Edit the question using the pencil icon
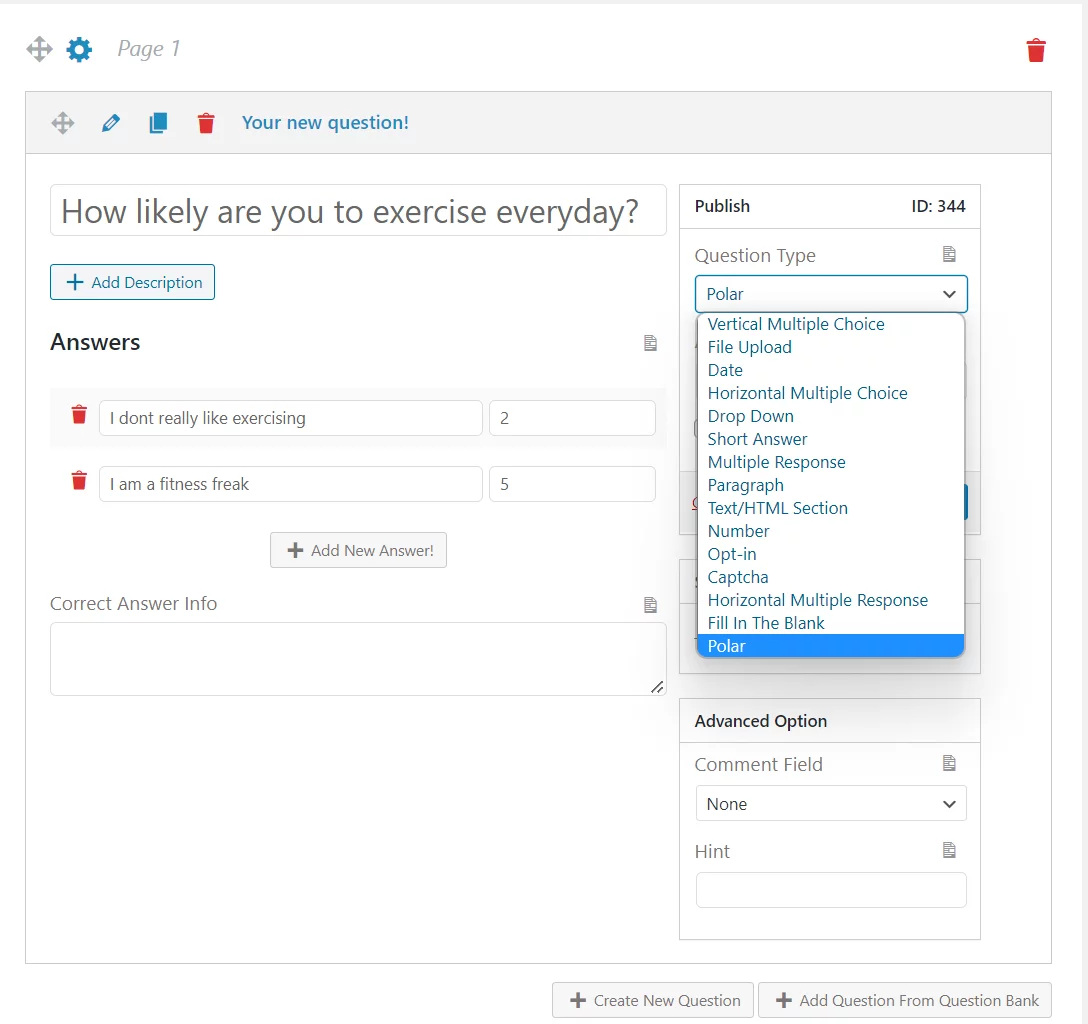1088x1024 pixels. coord(110,122)
